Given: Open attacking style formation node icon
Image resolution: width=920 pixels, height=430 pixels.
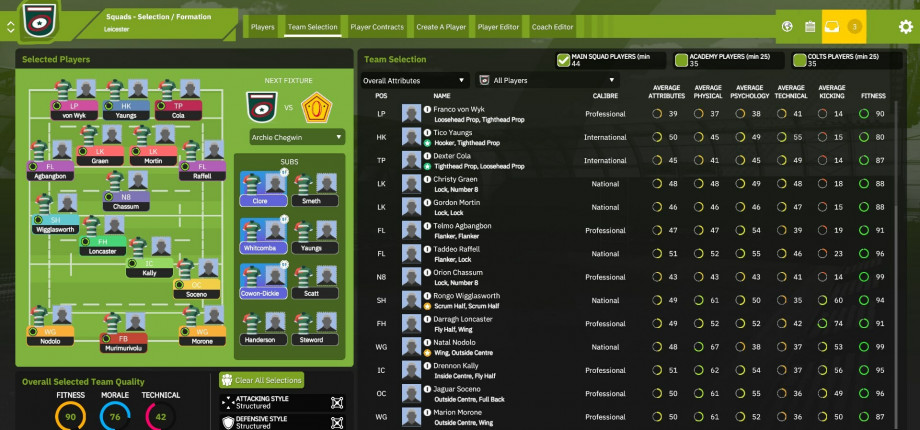Looking at the screenshot, I should coord(336,402).
